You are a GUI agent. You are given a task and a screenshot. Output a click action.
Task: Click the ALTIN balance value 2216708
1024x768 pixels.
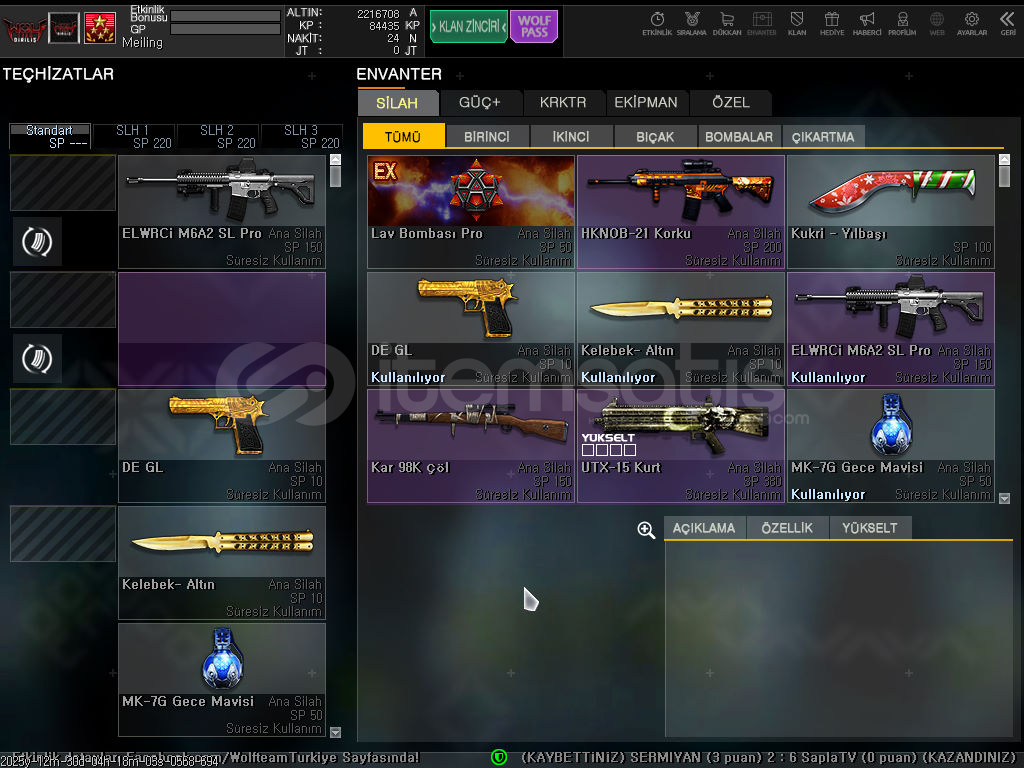tap(378, 13)
